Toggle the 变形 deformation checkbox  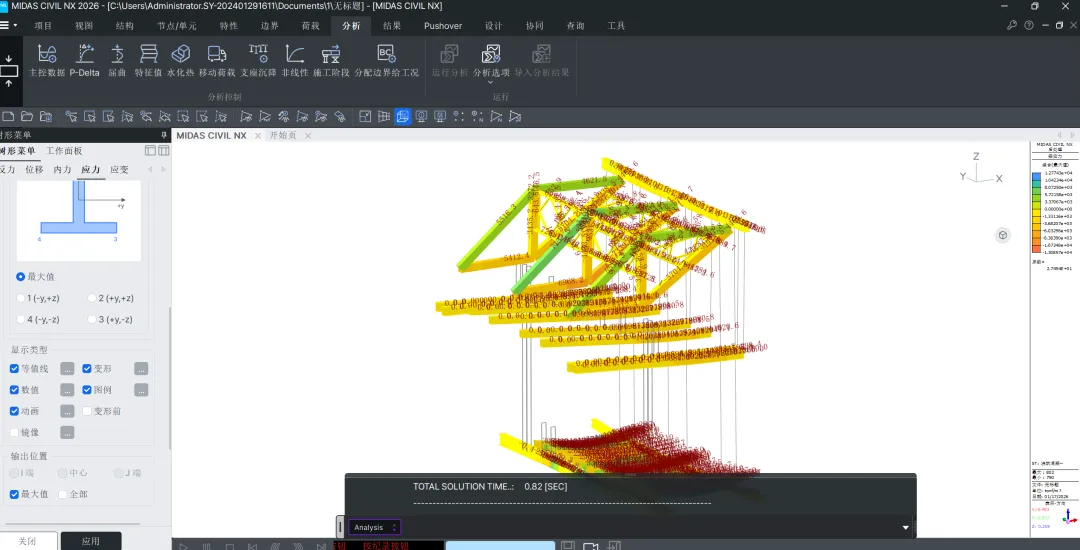(x=87, y=368)
